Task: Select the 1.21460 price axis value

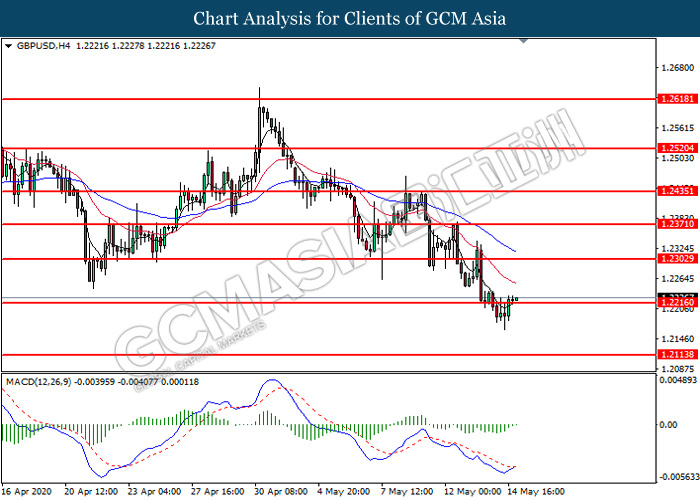Action: coord(677,339)
